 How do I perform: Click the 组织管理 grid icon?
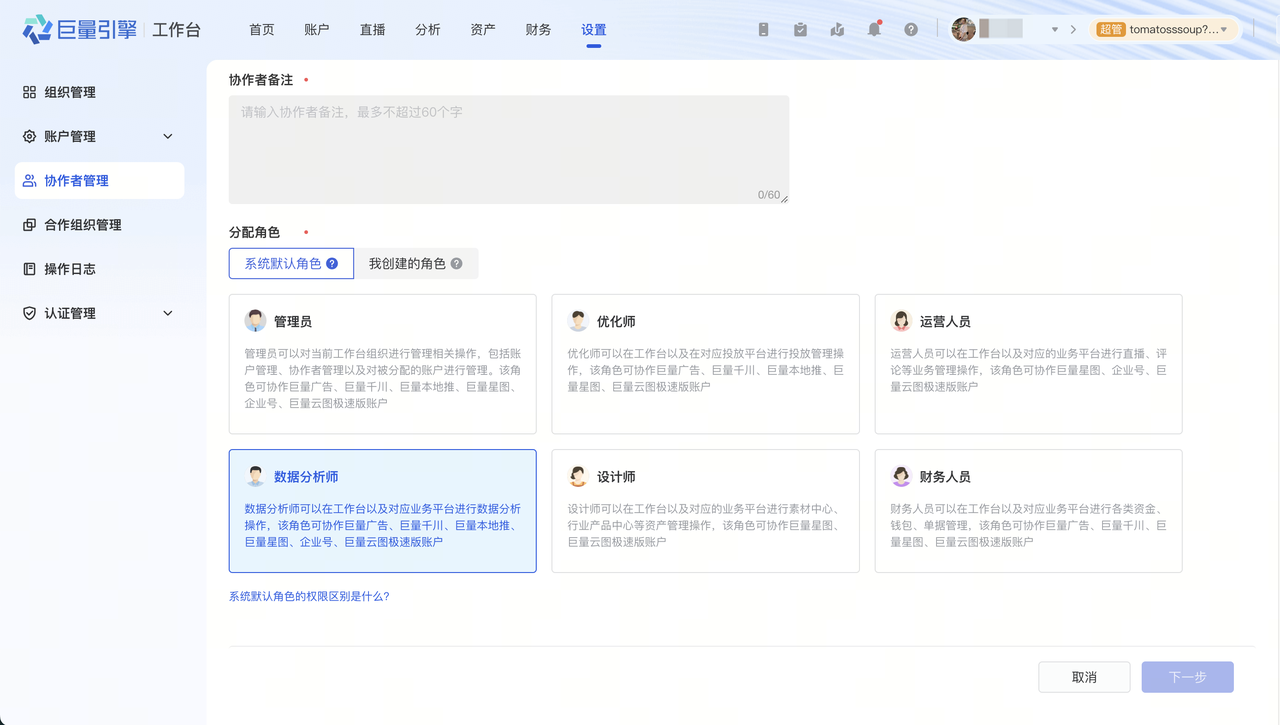click(29, 92)
